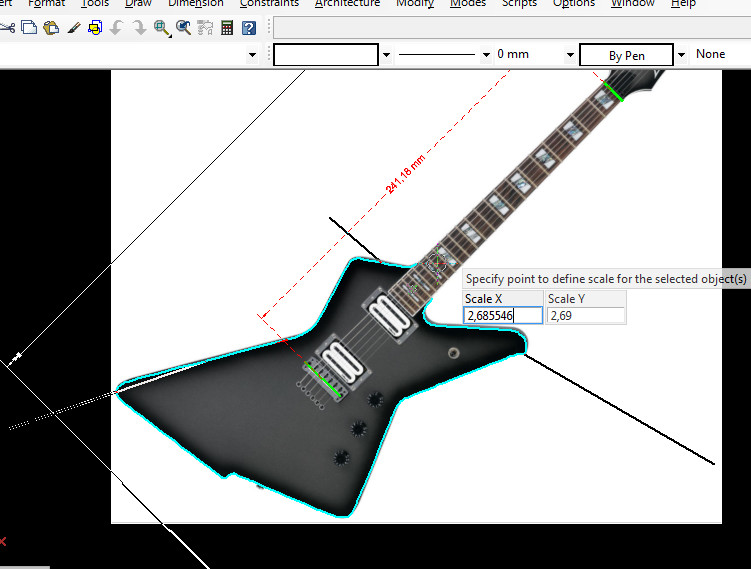Open the Modify menu

click(415, 4)
